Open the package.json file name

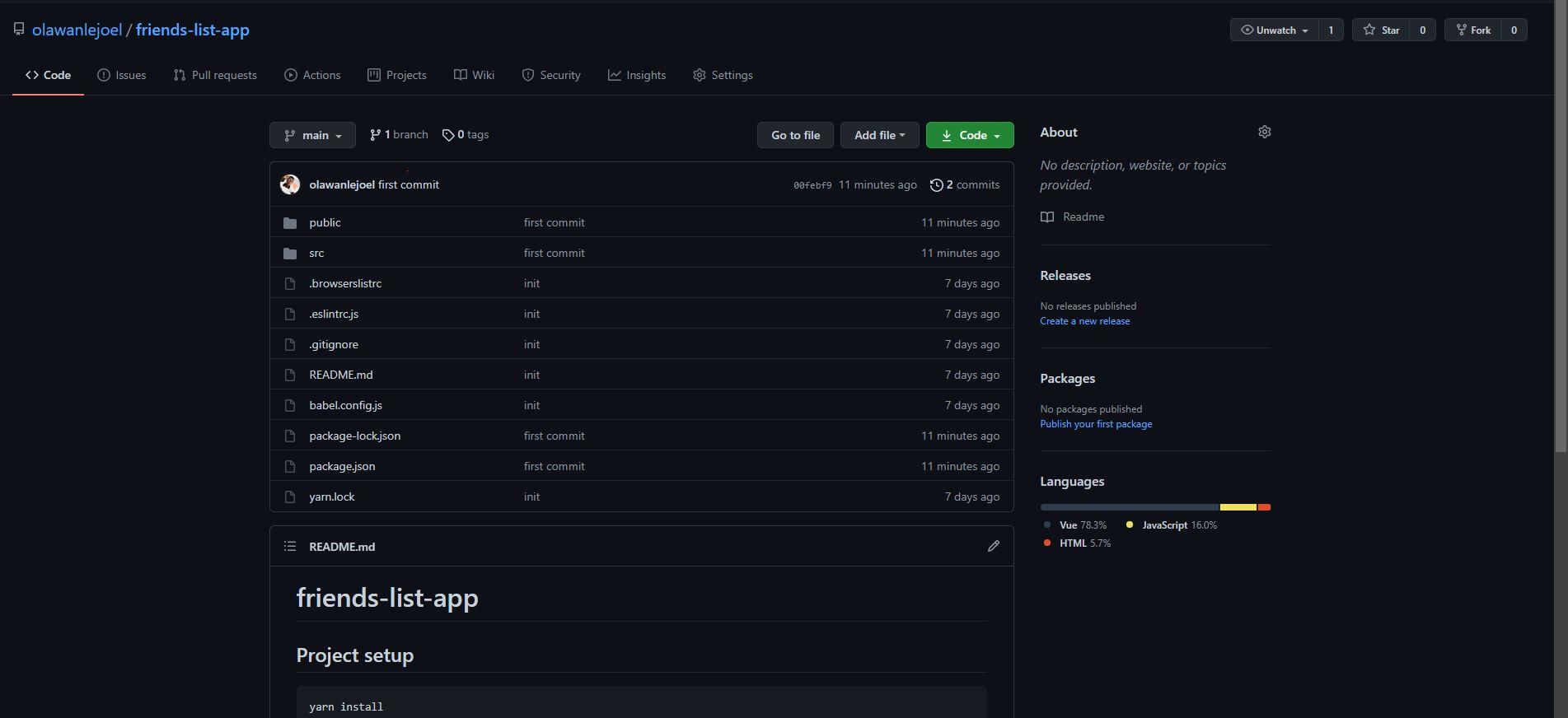coord(342,466)
